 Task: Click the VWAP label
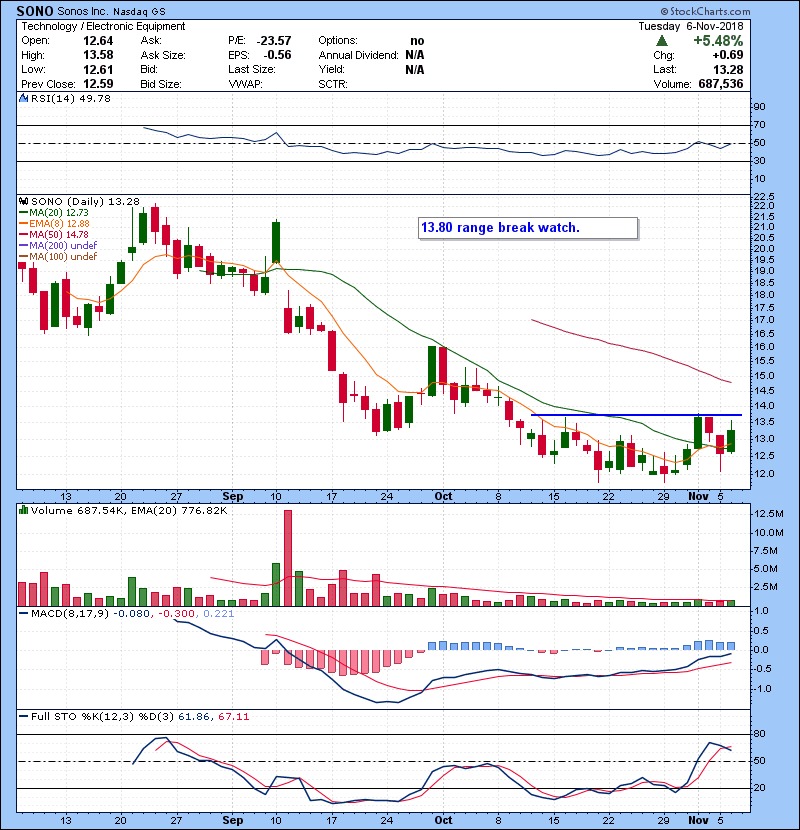246,84
